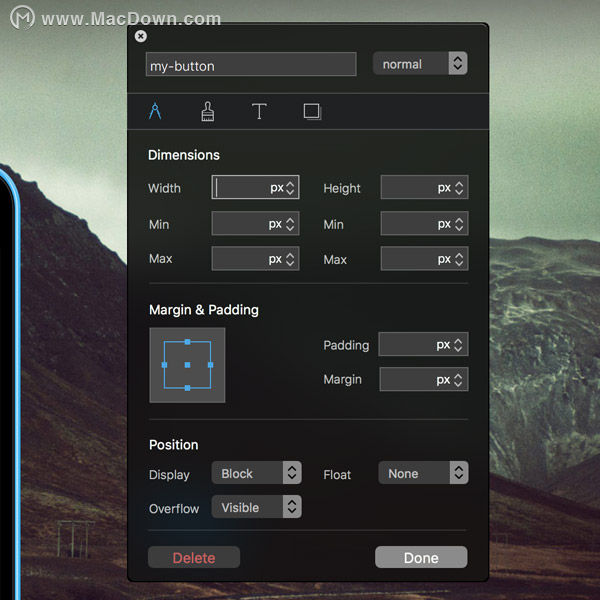Open the paintbrush style tab
Viewport: 600px width, 600px height.
tap(208, 112)
